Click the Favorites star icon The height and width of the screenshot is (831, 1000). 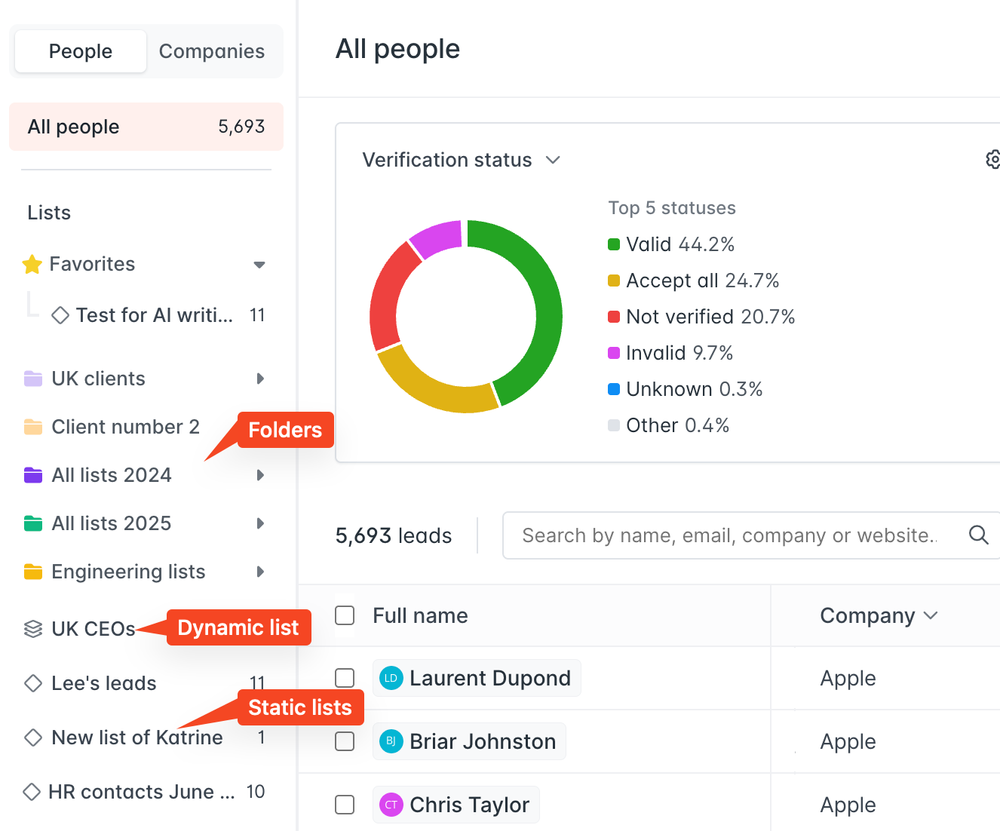coord(31,264)
